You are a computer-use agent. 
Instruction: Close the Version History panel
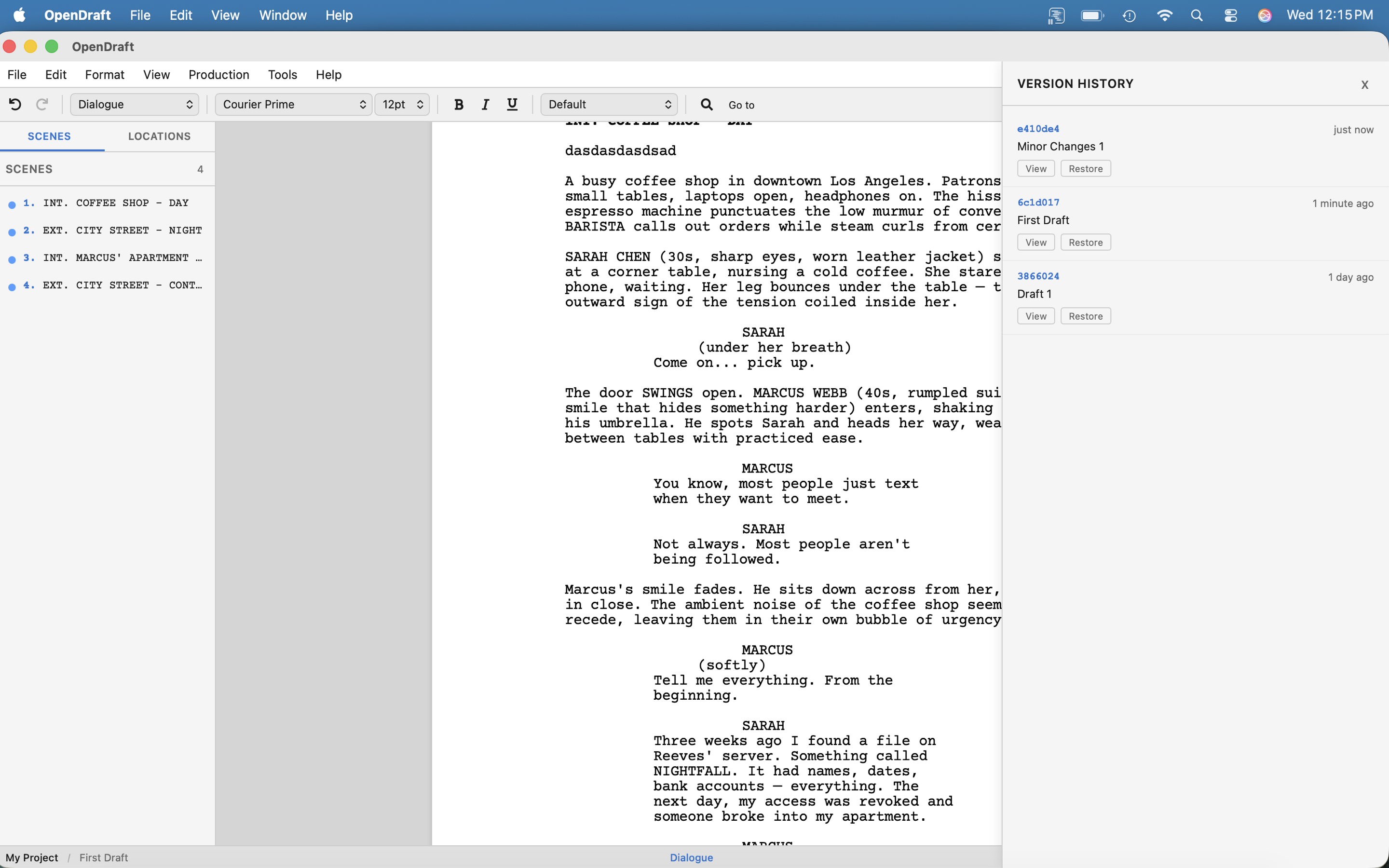pos(1364,85)
